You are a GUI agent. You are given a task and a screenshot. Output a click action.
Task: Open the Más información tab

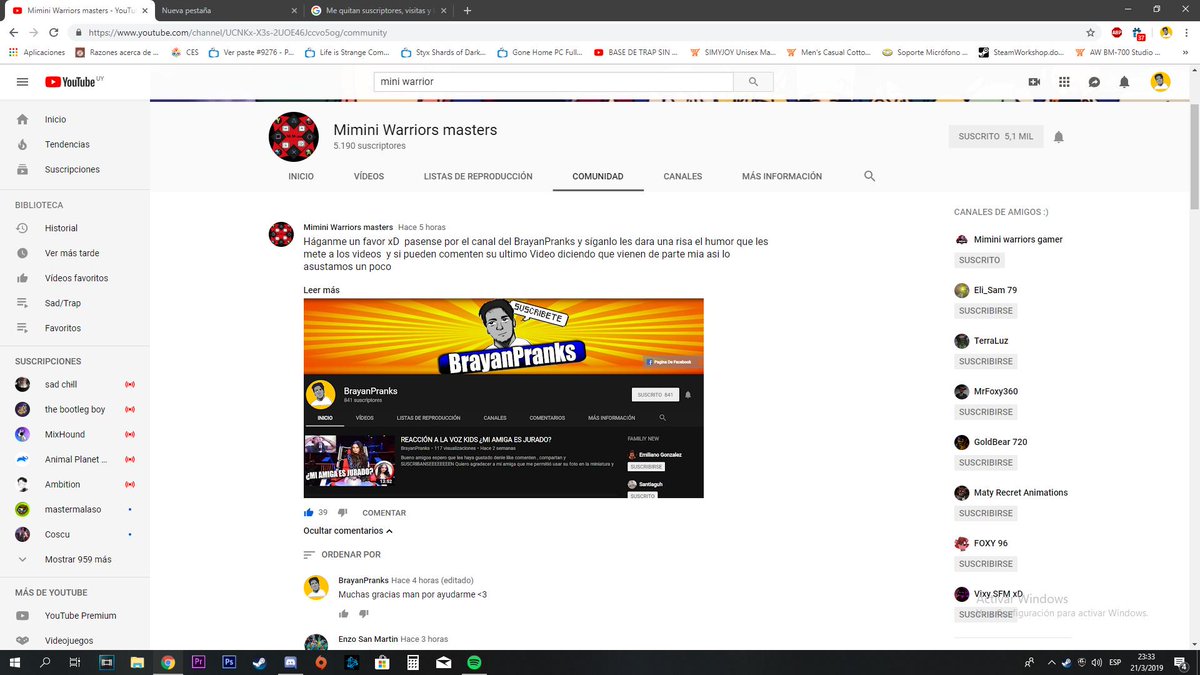coord(782,176)
